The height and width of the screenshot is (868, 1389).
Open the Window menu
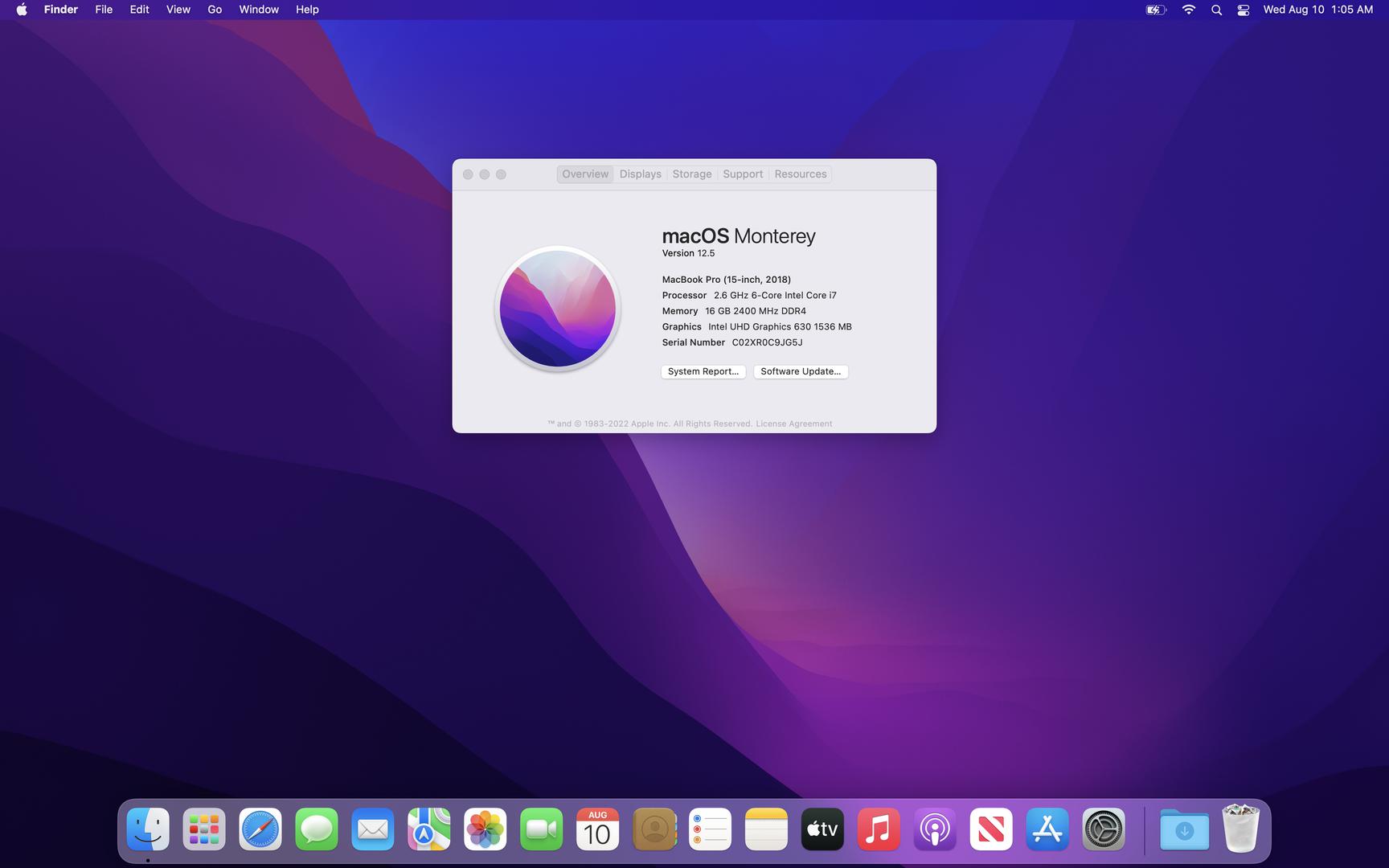tap(259, 10)
